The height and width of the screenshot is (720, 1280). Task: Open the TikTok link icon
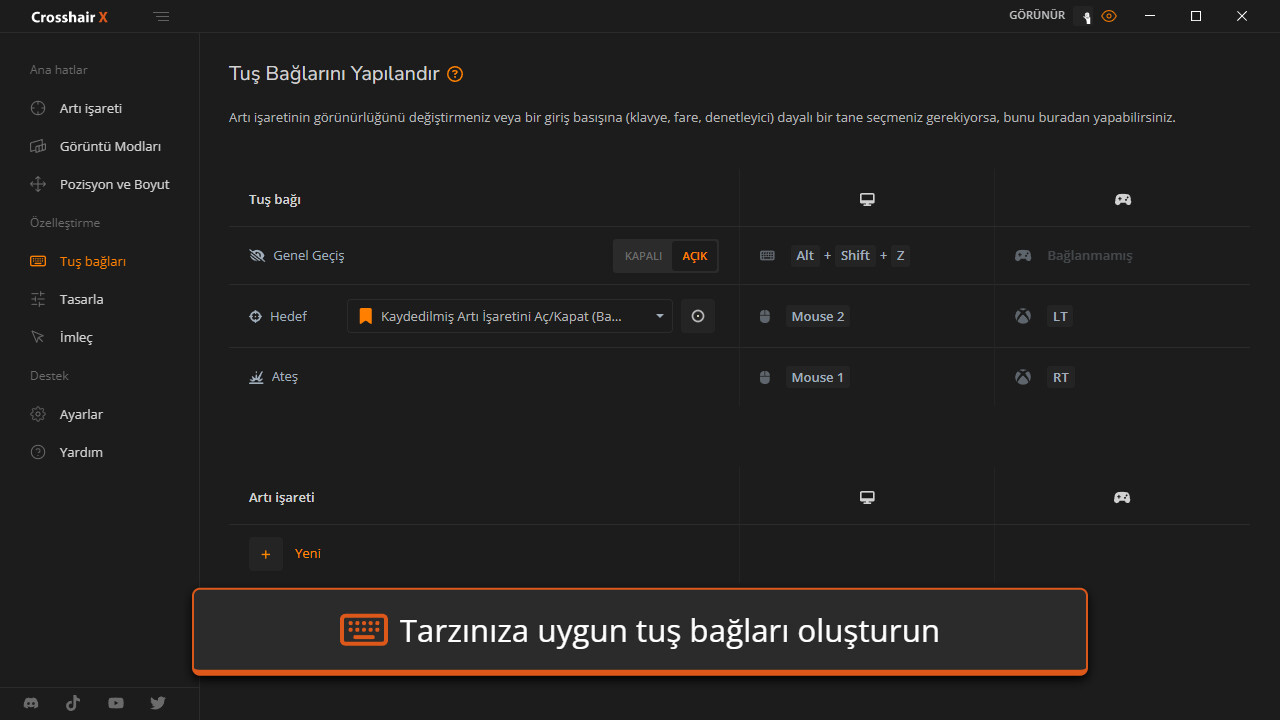coord(73,703)
